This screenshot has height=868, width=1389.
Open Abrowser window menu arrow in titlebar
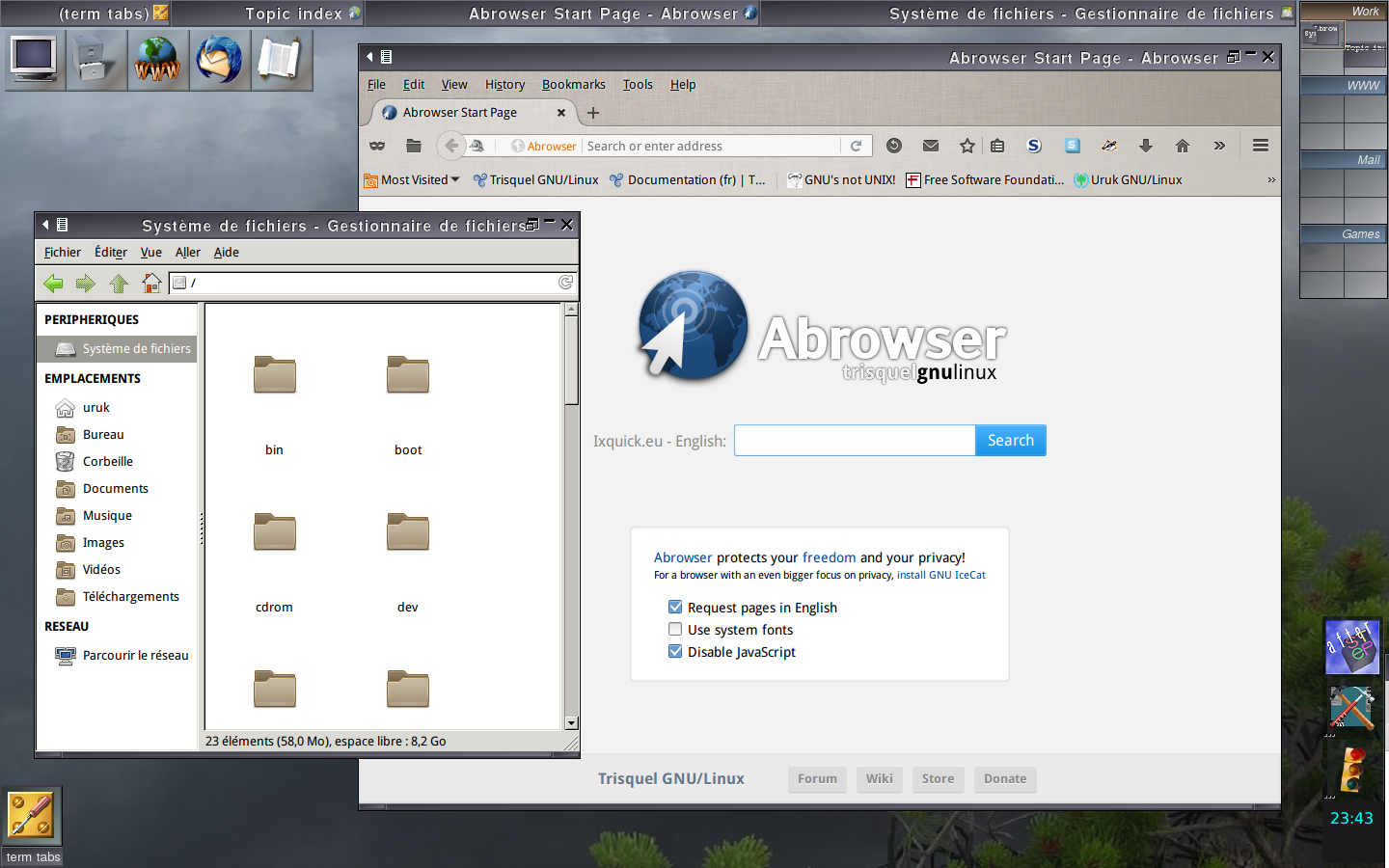click(x=368, y=57)
